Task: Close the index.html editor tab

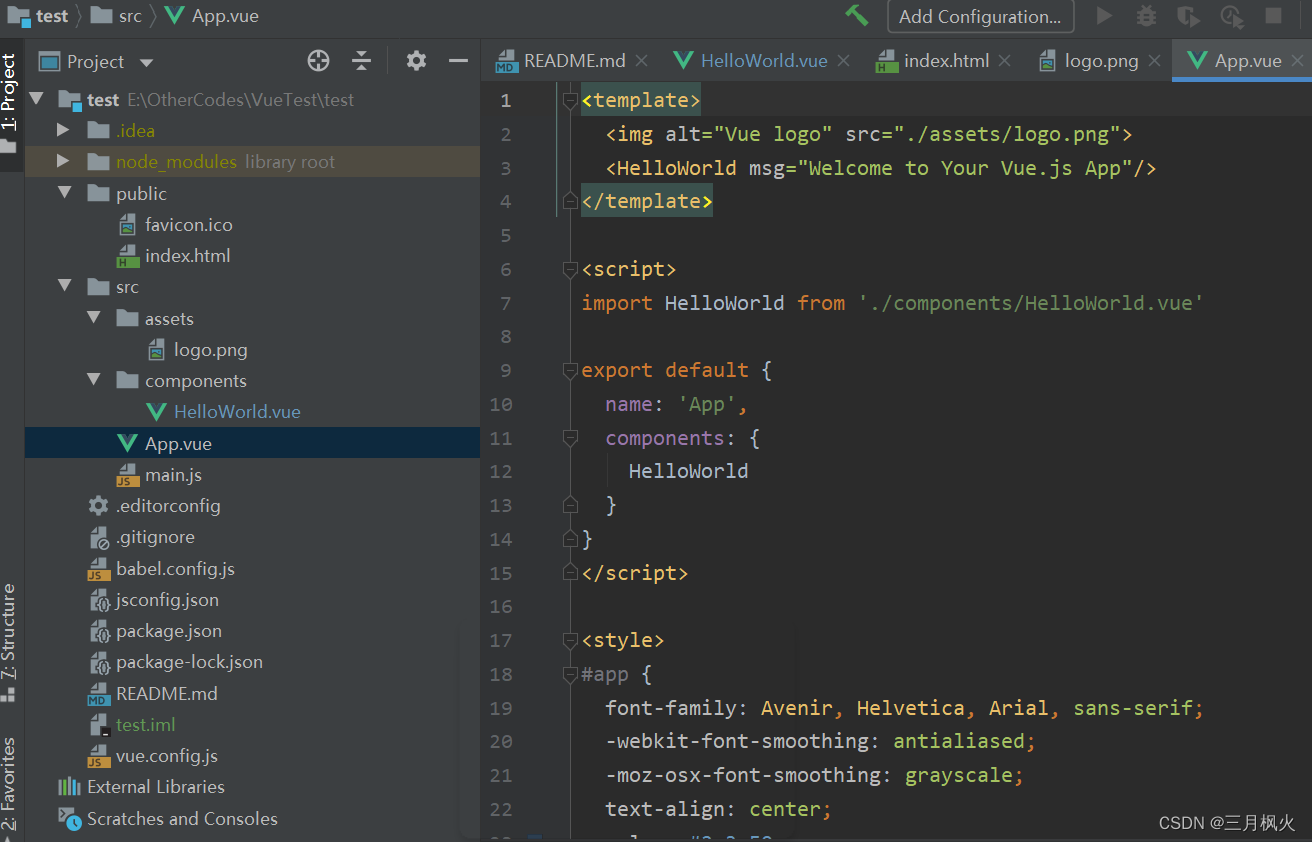Action: pyautogui.click(x=1005, y=61)
